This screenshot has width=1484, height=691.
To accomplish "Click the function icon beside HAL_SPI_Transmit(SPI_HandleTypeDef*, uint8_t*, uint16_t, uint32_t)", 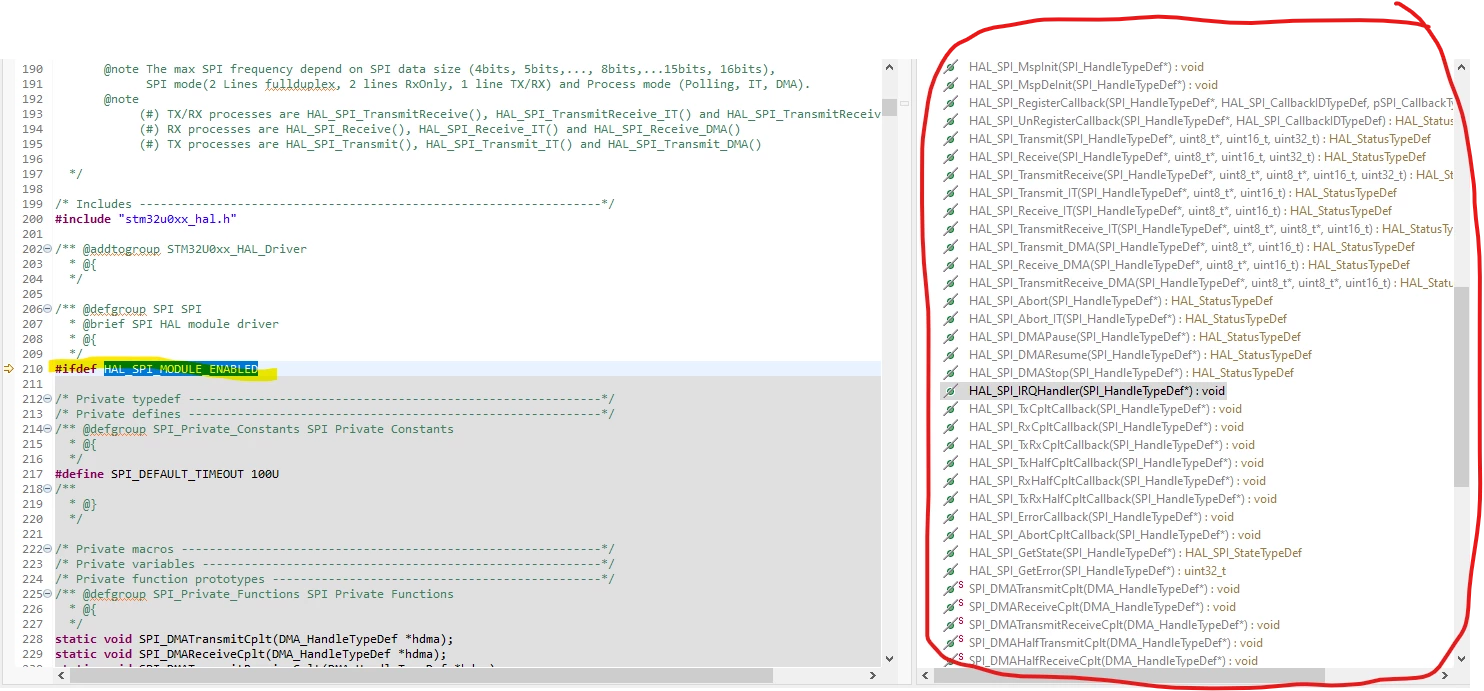I will (951, 139).
